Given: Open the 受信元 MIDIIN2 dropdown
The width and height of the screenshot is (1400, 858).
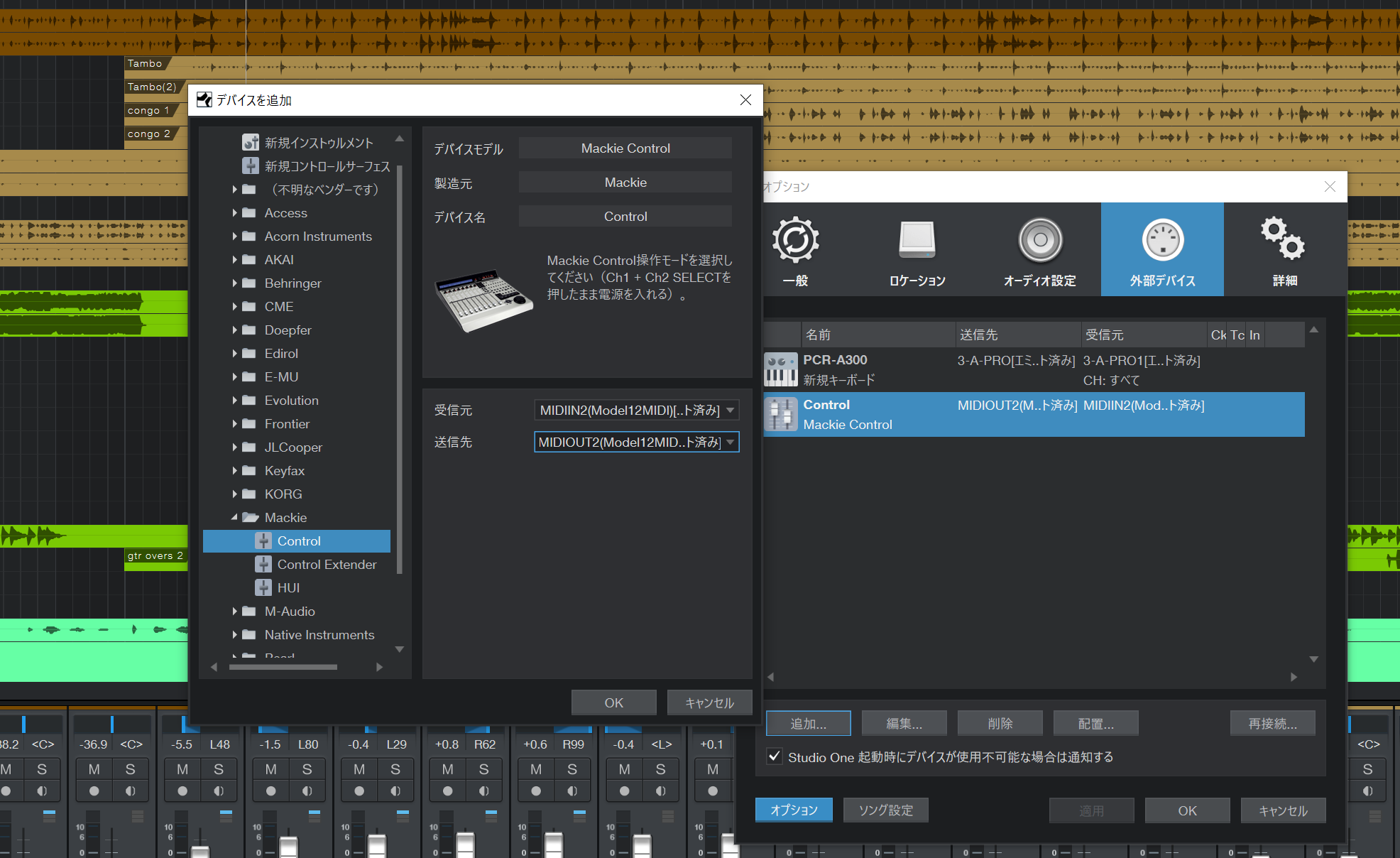Looking at the screenshot, I should point(636,410).
